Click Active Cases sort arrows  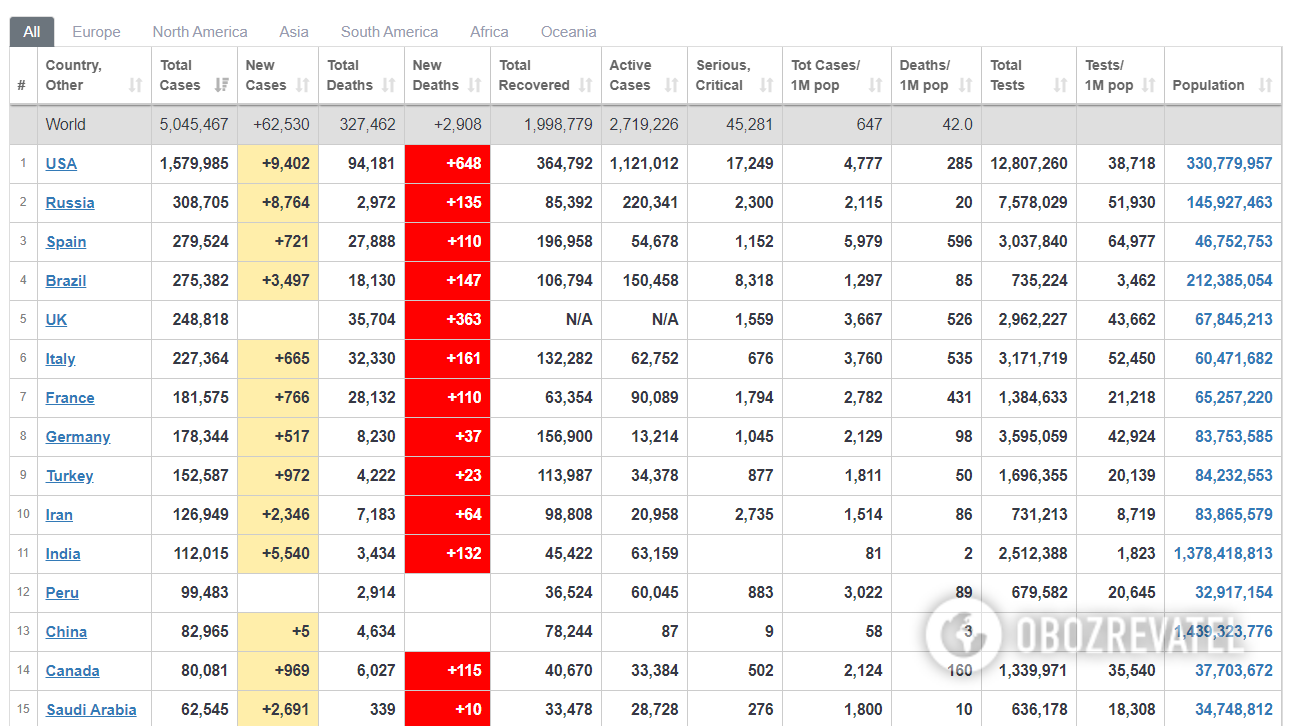click(672, 86)
